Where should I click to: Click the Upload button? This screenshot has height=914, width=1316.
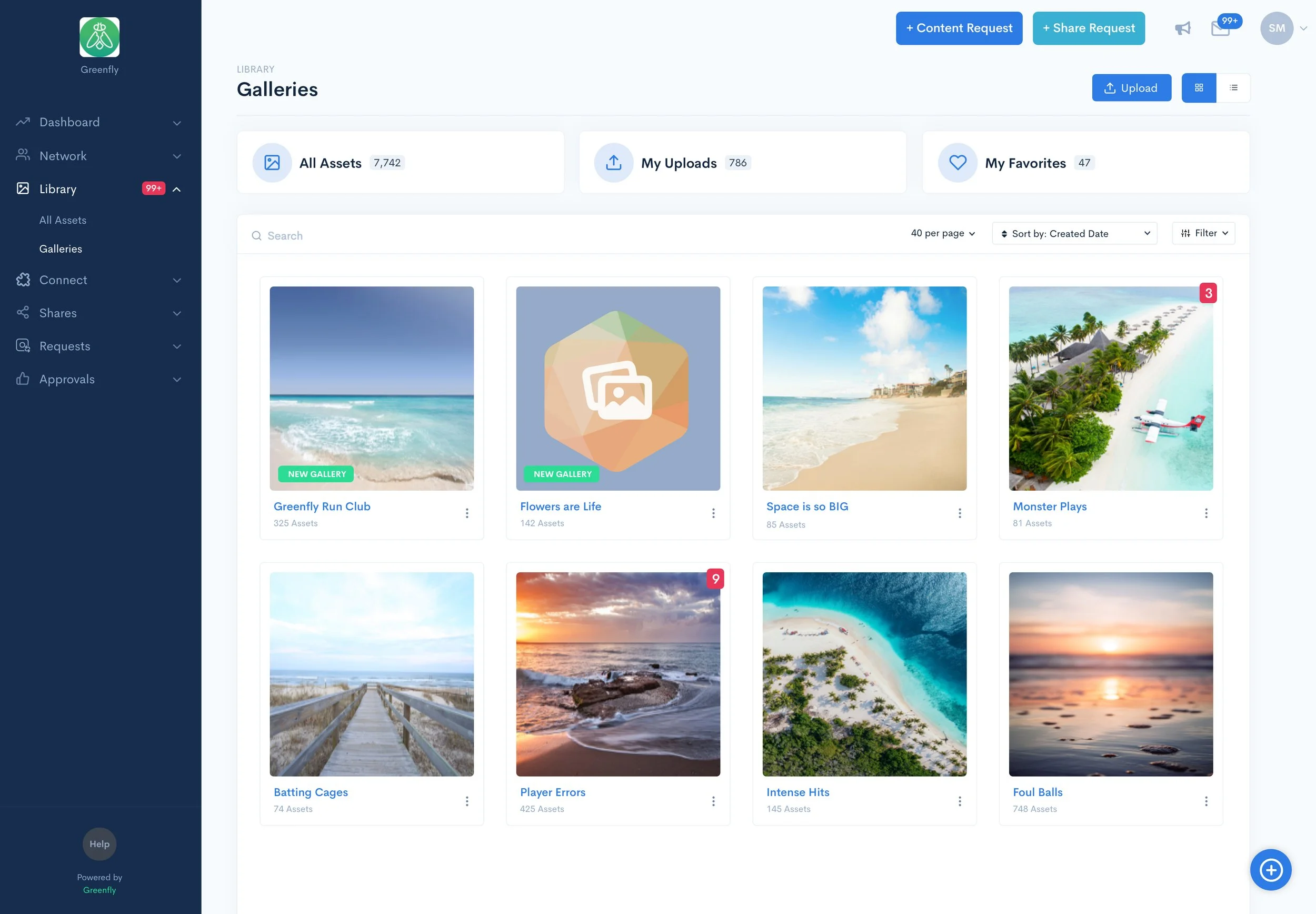coord(1131,87)
